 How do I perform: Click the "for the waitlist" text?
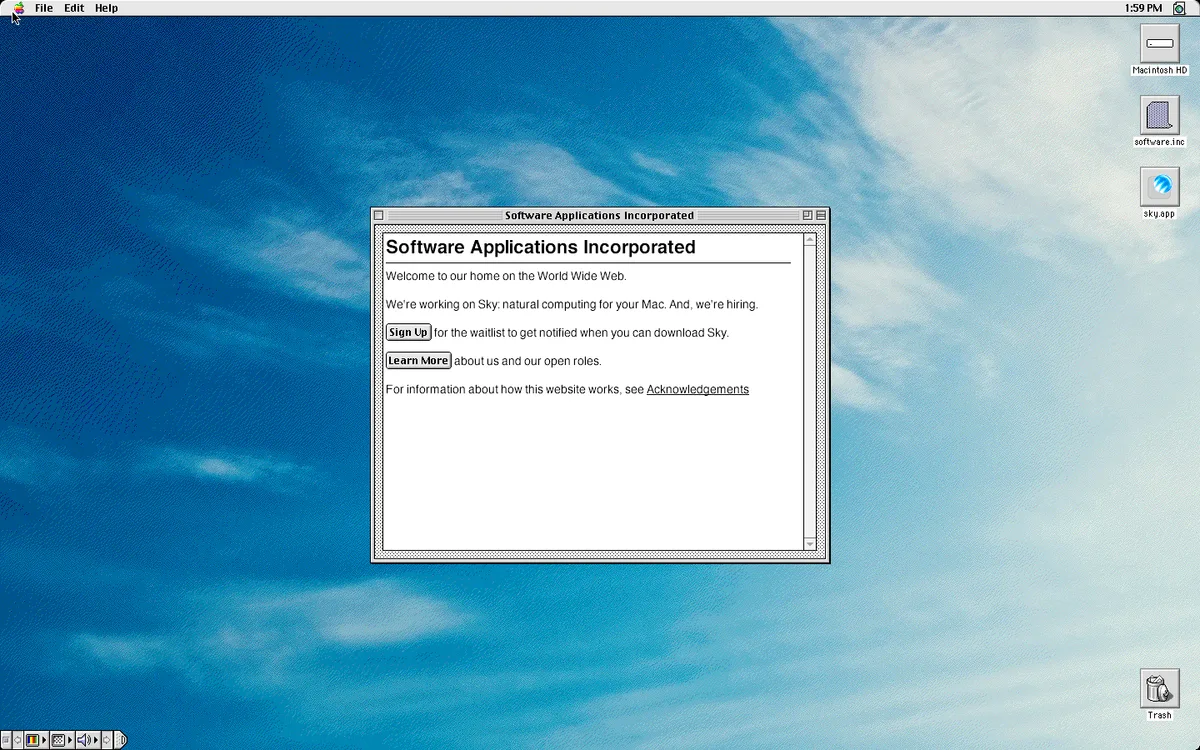pyautogui.click(x=581, y=332)
